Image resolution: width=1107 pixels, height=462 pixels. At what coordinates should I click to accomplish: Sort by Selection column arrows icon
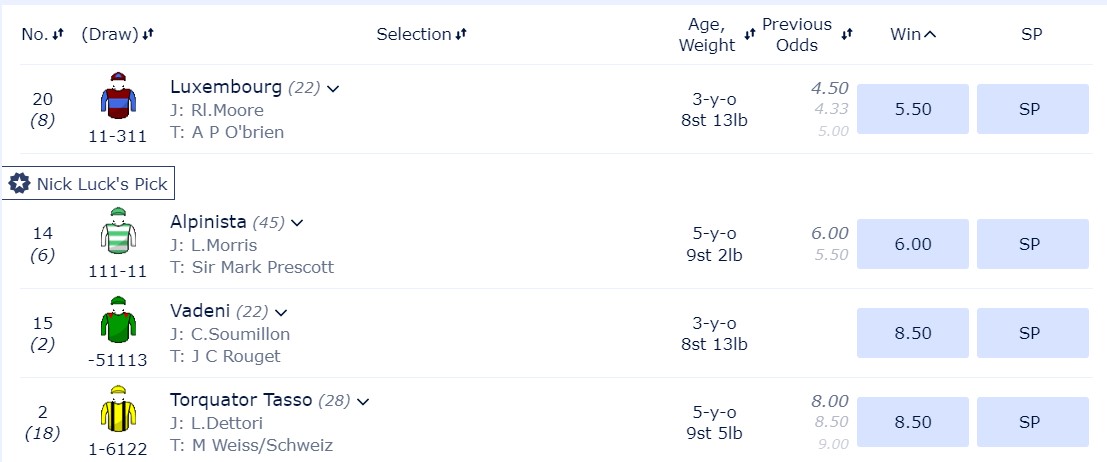(x=460, y=34)
